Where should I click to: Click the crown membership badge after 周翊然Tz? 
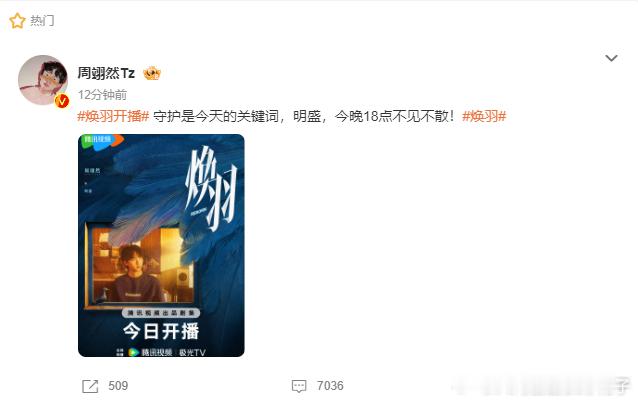(x=152, y=73)
